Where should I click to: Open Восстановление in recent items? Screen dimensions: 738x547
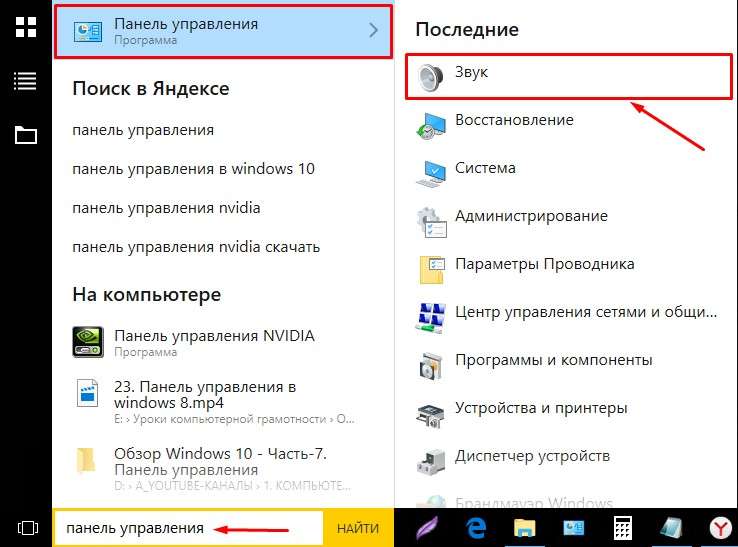point(514,120)
